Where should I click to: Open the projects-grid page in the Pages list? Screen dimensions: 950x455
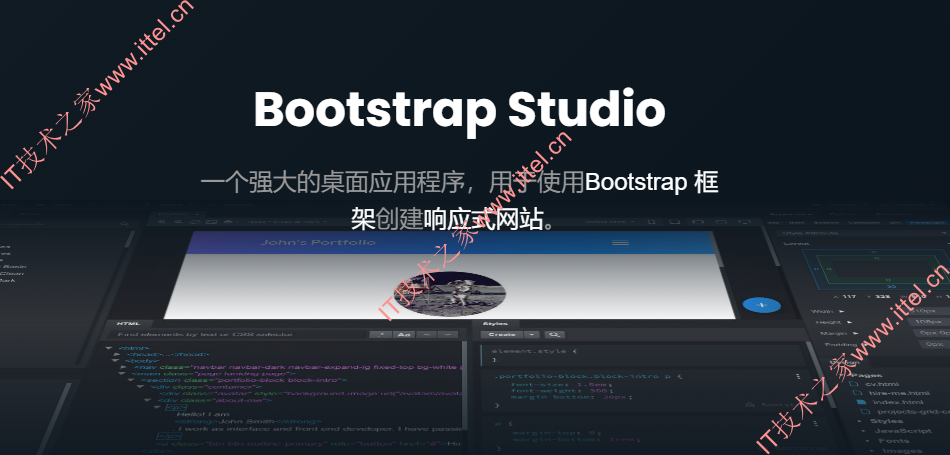click(x=913, y=412)
